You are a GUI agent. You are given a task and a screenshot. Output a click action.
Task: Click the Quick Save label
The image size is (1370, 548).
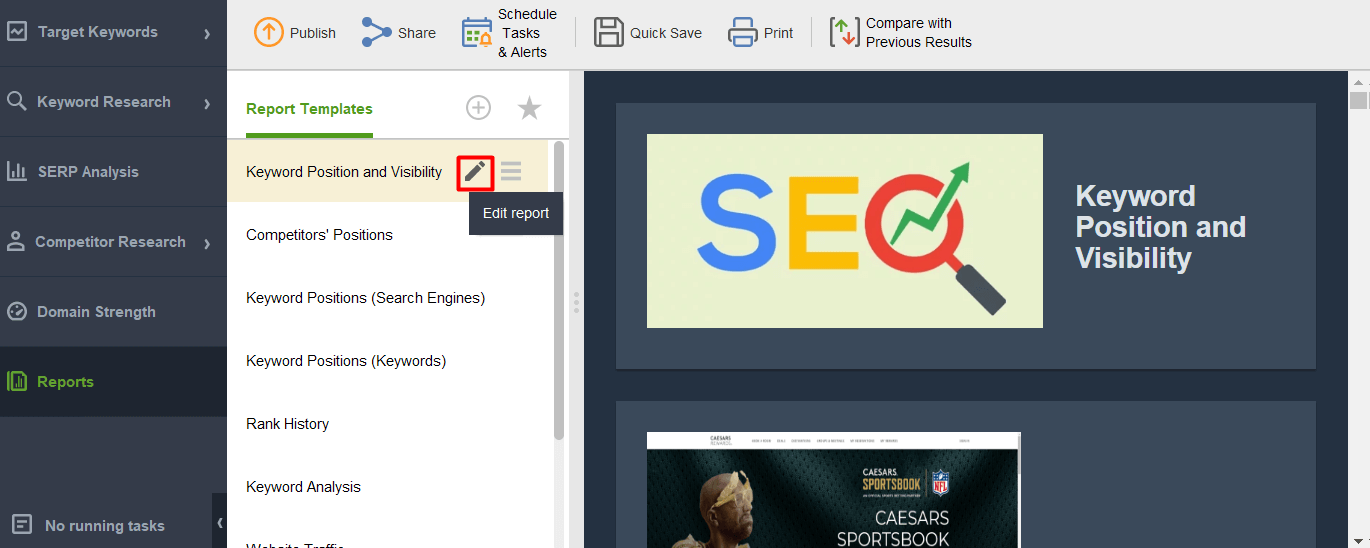[666, 33]
